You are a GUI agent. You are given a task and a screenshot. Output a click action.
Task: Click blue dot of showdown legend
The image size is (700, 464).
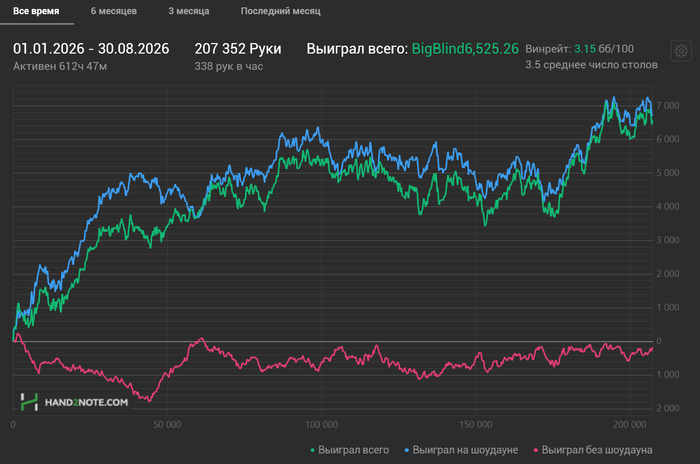pos(407,450)
